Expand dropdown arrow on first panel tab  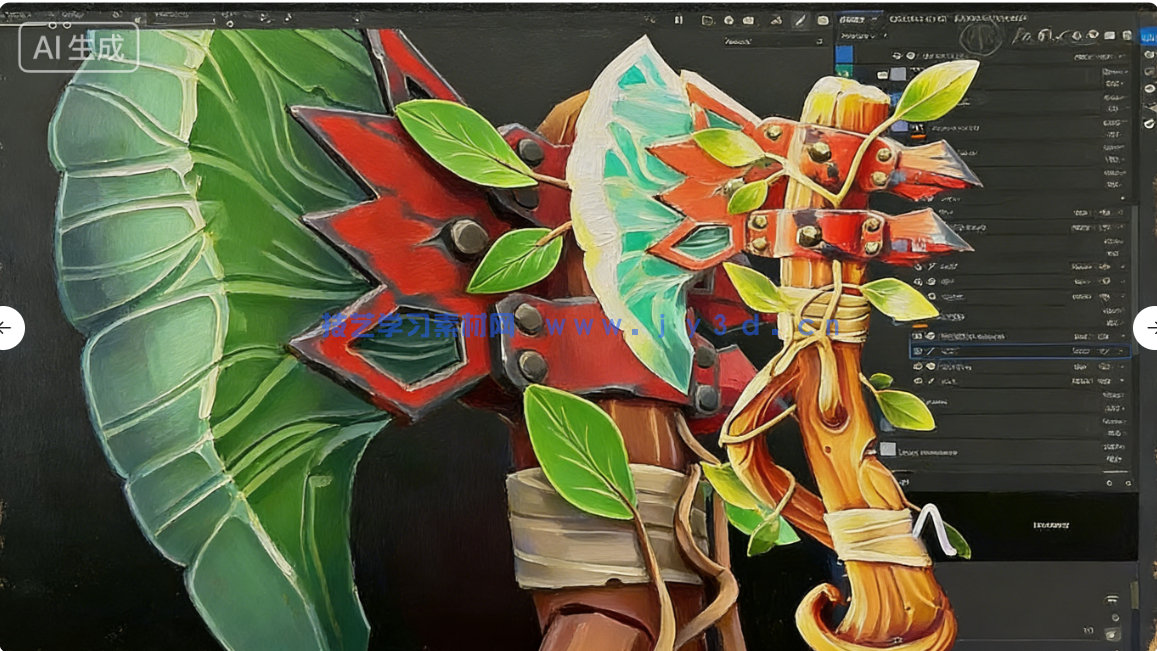click(877, 19)
